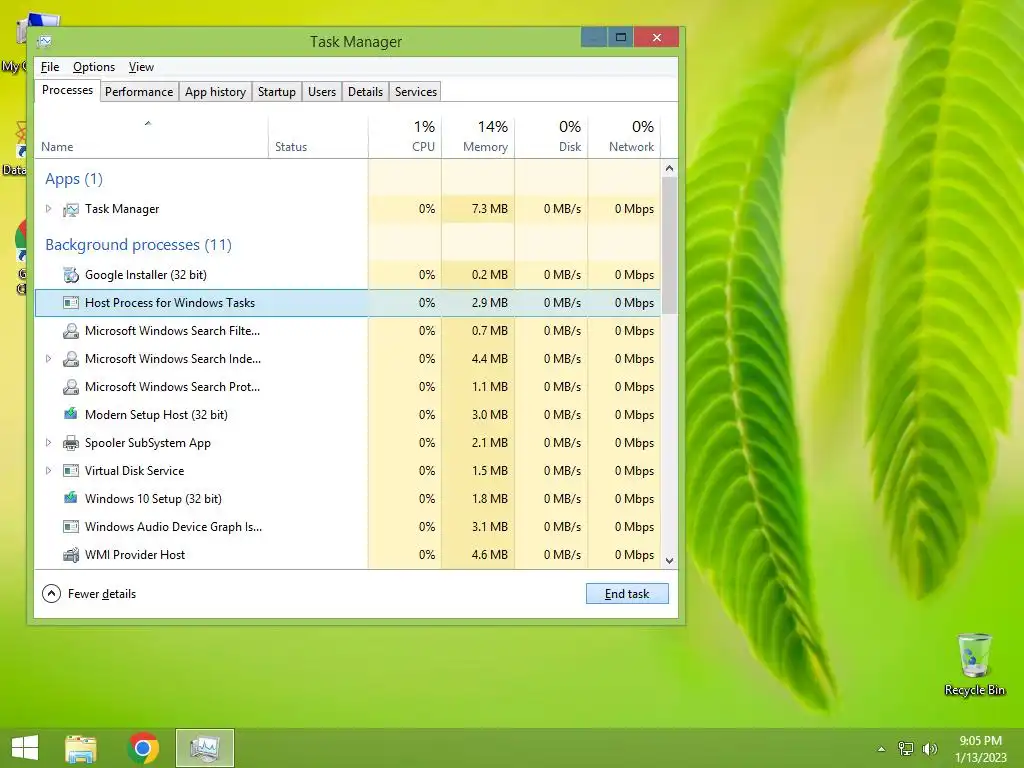Open the Windows Start button
Image resolution: width=1024 pixels, height=768 pixels.
click(x=25, y=748)
